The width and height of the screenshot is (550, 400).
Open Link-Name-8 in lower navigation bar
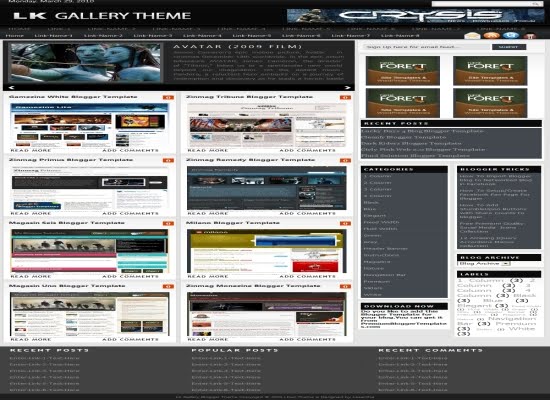400,35
